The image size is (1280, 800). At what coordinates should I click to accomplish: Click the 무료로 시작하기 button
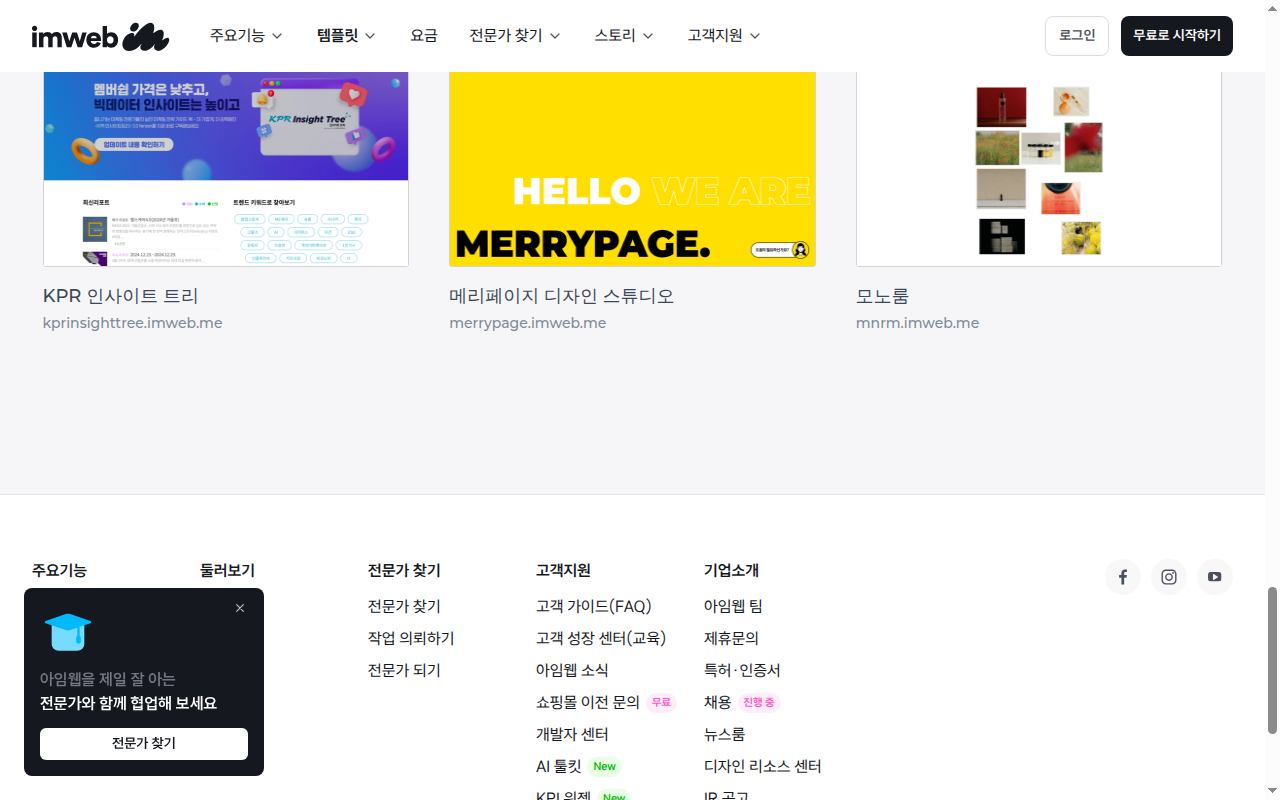click(x=1177, y=36)
